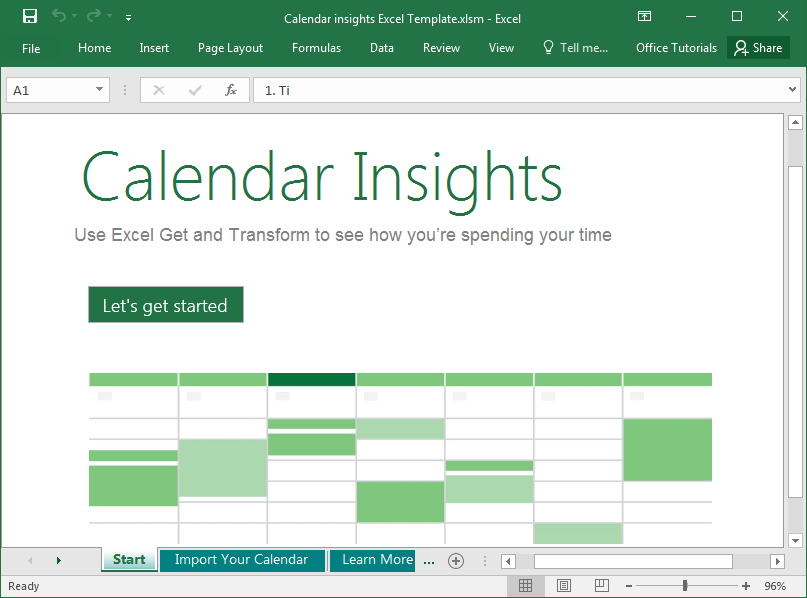Switch to the Import Your Calendar sheet

(x=242, y=560)
